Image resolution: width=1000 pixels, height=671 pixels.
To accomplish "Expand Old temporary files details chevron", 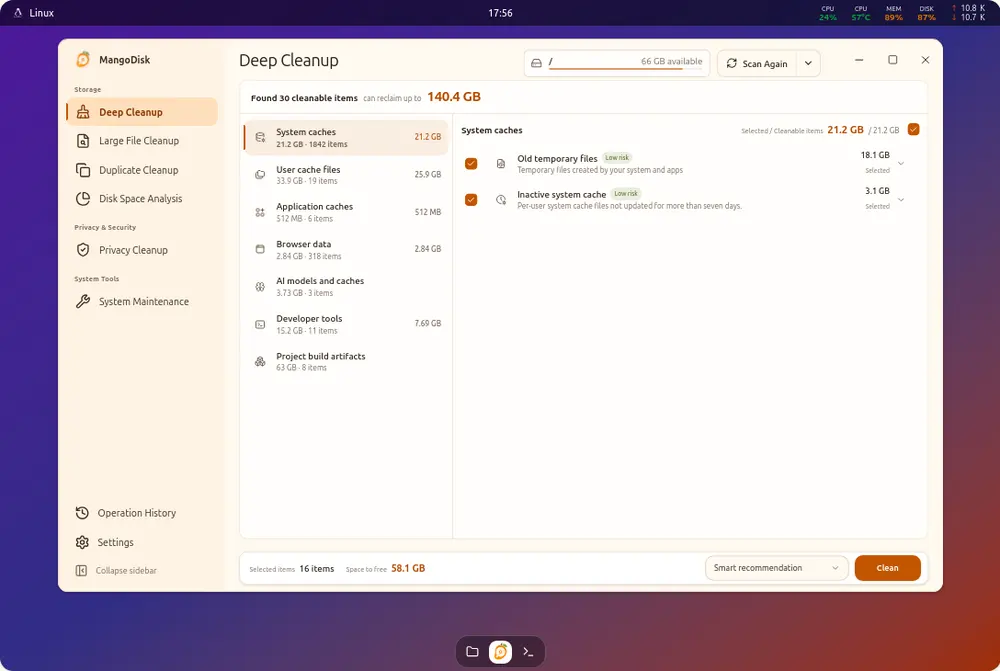I will point(901,164).
